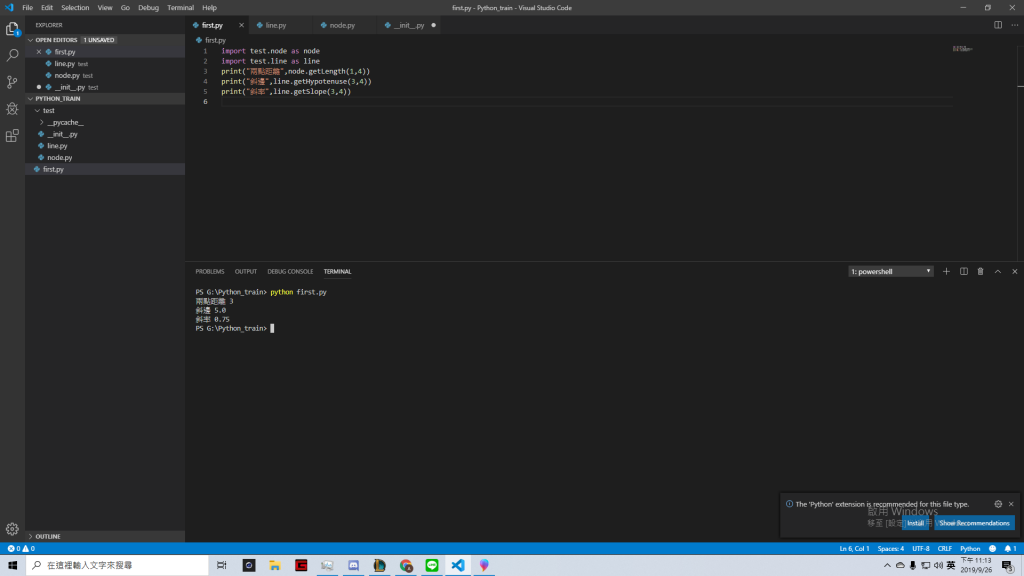Click the Windows taskbar search box
Screen dimensions: 1024x576
click(x=118, y=566)
